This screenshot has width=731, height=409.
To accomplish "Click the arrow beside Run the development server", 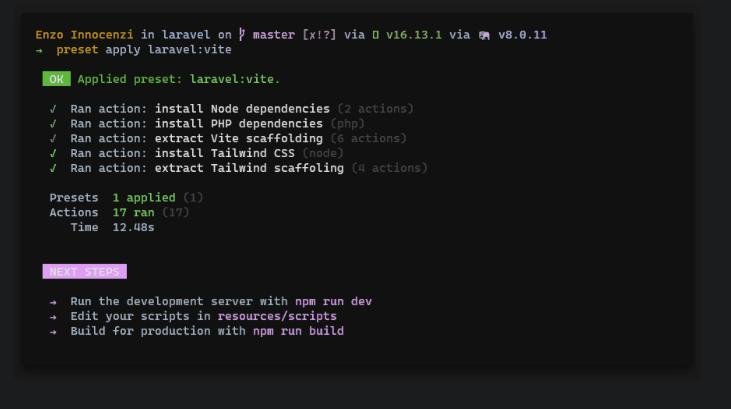I will [x=53, y=302].
